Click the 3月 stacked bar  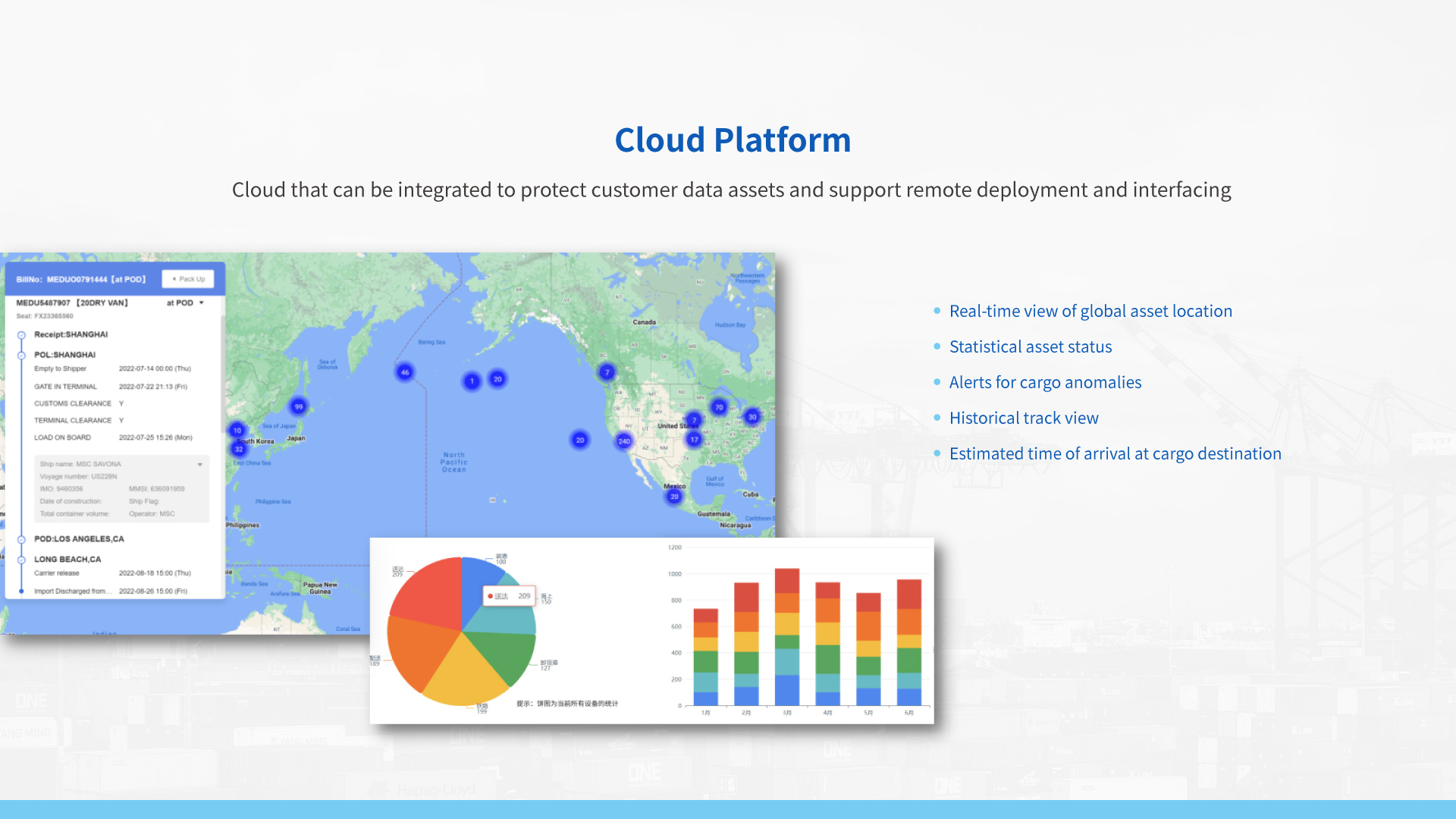pos(787,637)
